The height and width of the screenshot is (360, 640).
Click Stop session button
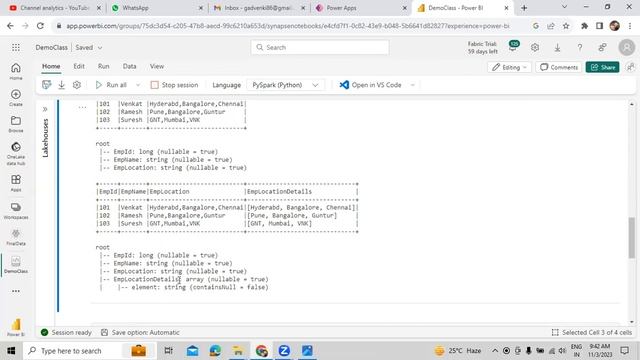tap(174, 85)
